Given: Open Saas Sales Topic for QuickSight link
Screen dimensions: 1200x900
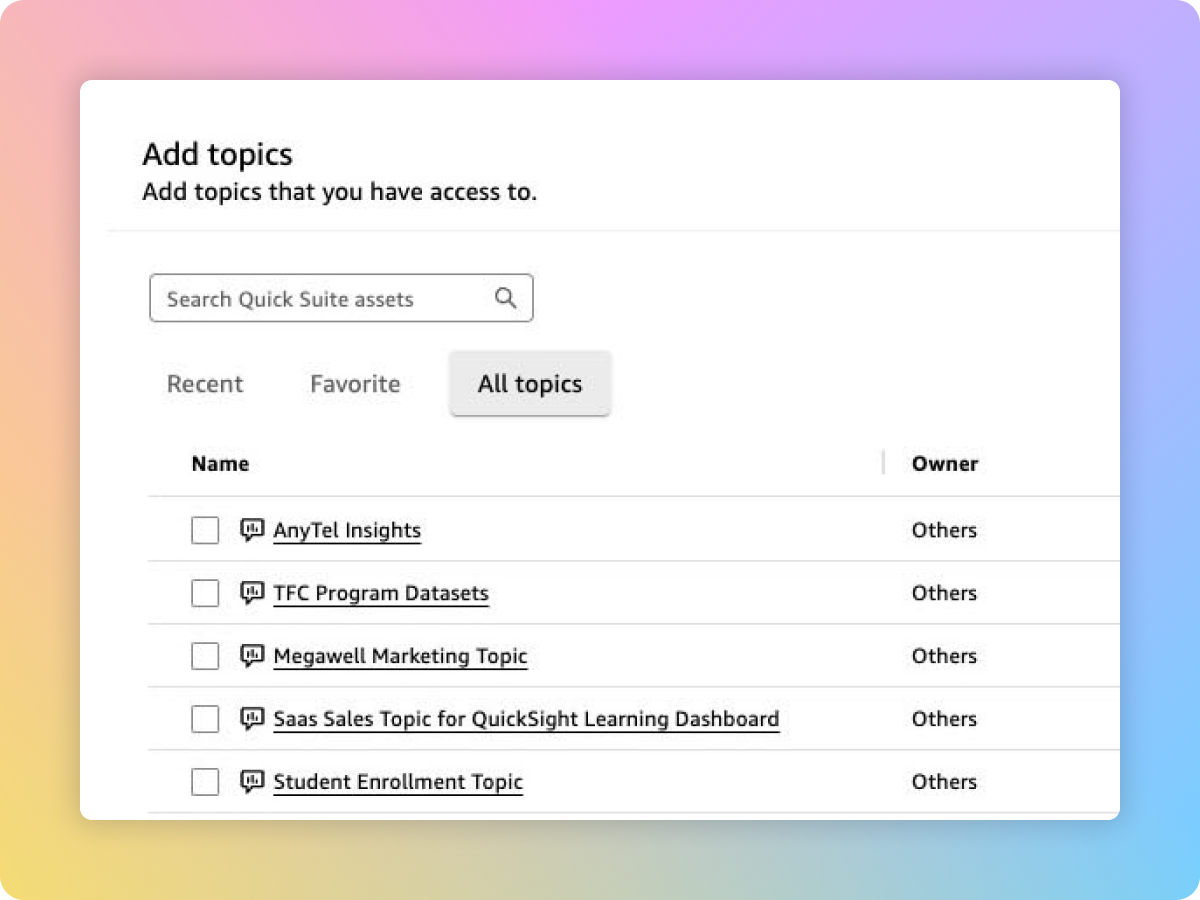Looking at the screenshot, I should pos(526,719).
